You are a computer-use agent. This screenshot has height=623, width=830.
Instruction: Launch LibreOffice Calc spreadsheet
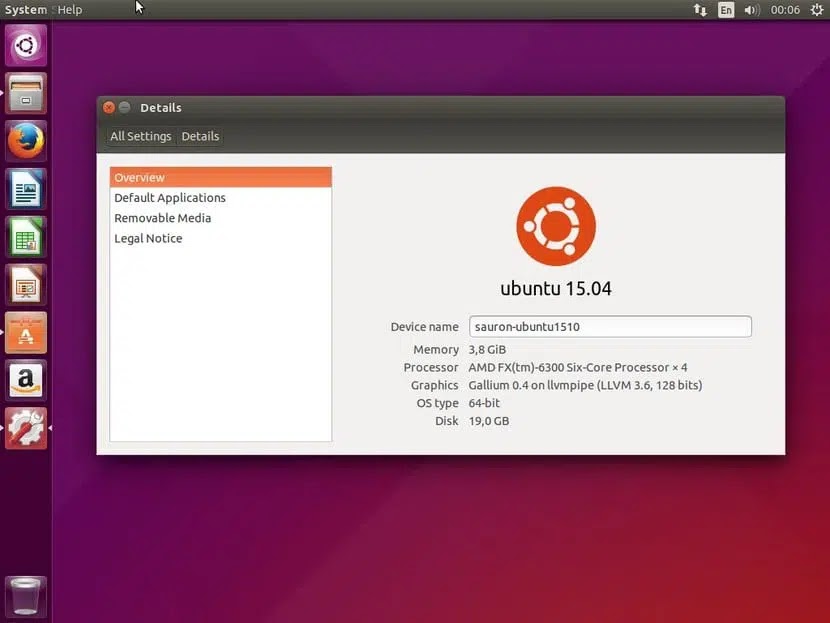pos(26,237)
